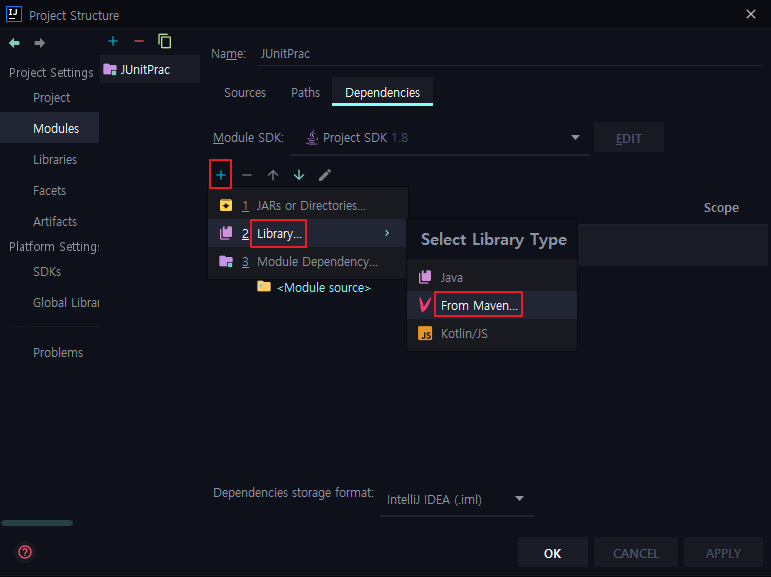Click the OK button
This screenshot has height=577, width=771.
click(x=553, y=553)
